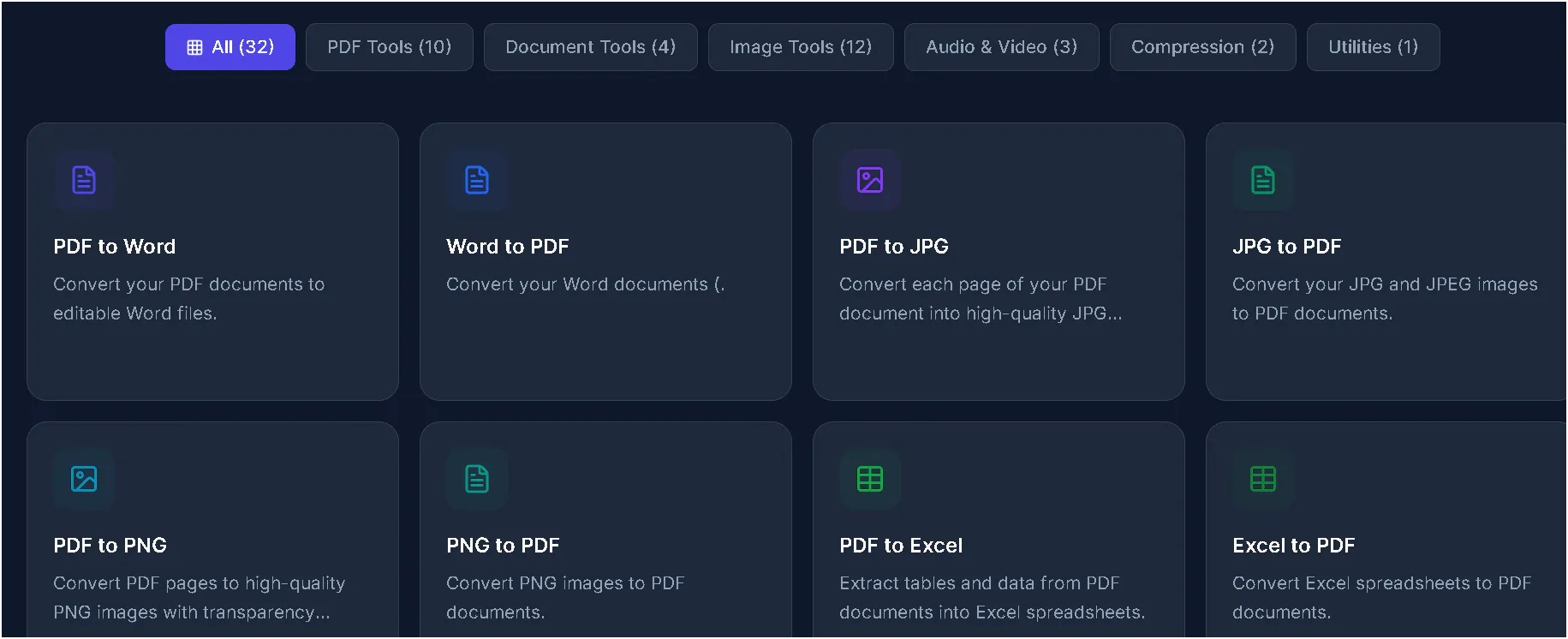Click the PDF to JPG image icon
The image size is (1568, 639).
(x=870, y=180)
